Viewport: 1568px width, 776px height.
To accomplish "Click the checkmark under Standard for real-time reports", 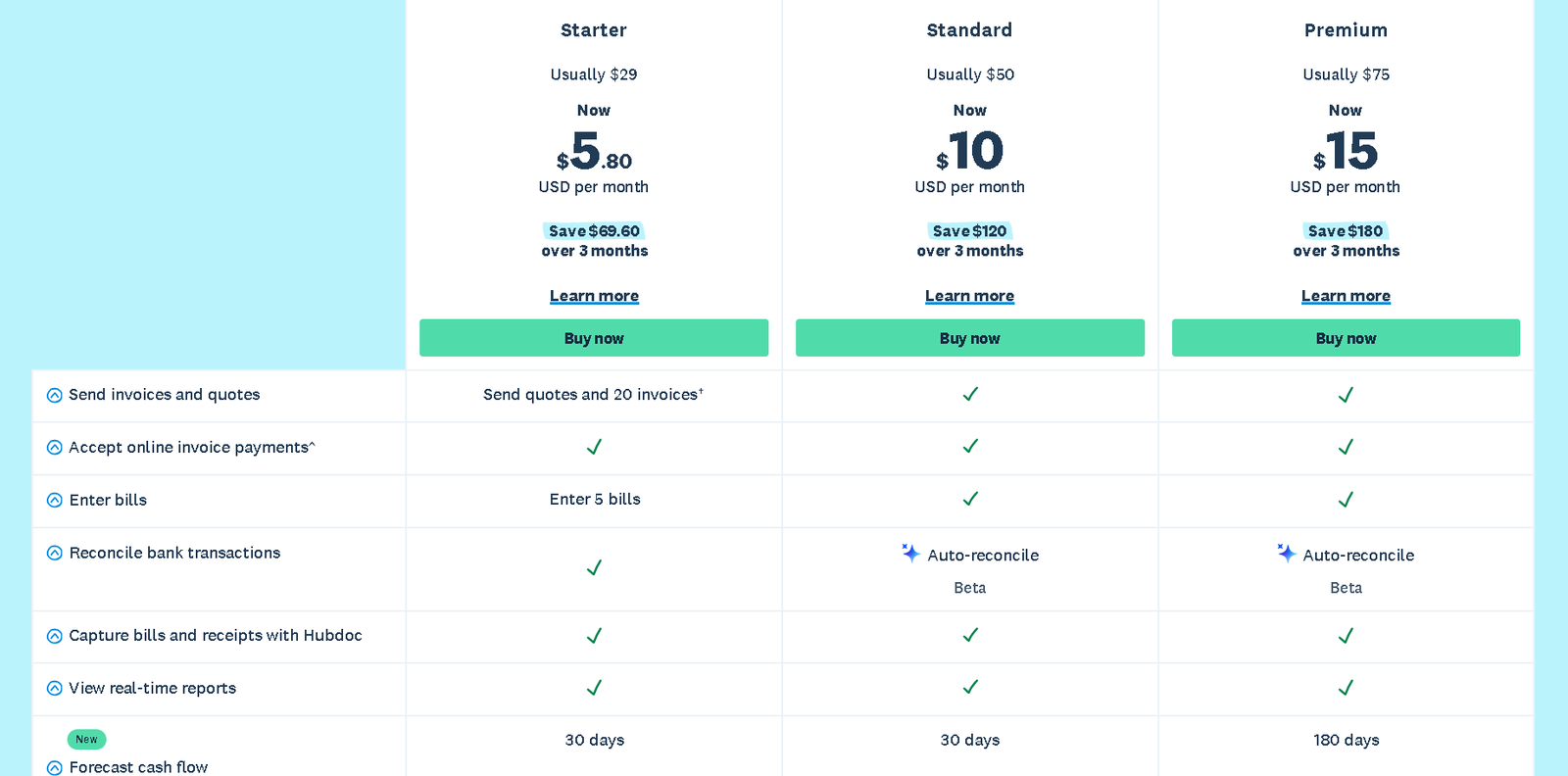I will (969, 688).
